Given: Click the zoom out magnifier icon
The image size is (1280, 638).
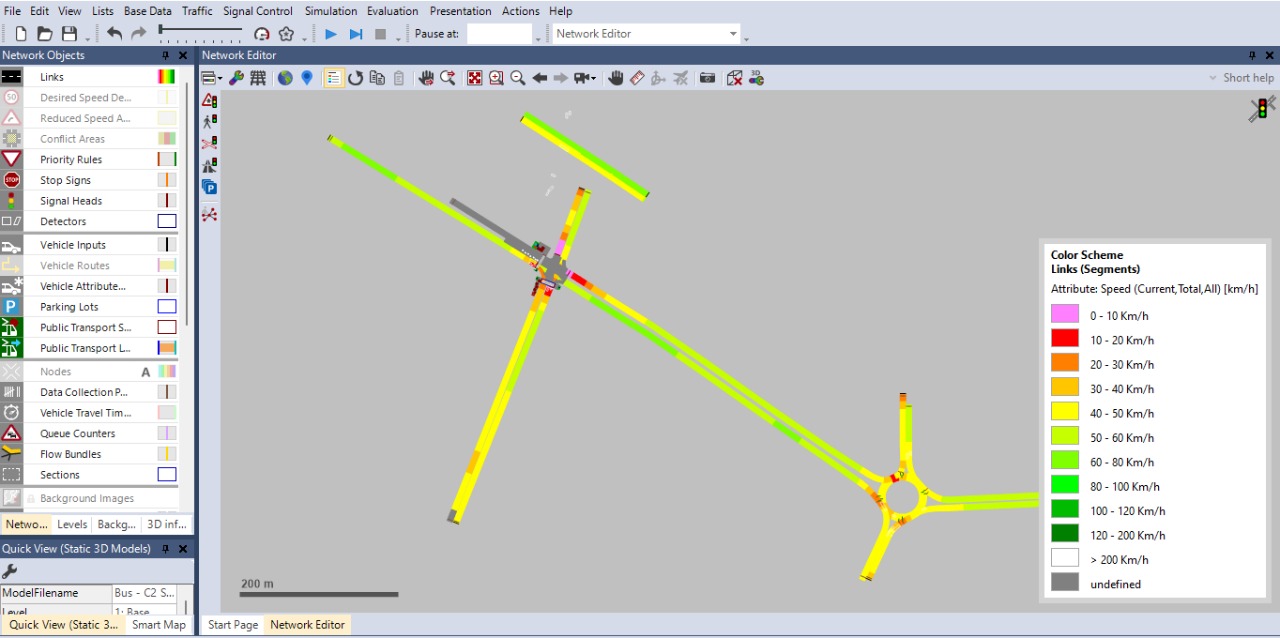Looking at the screenshot, I should pos(517,78).
